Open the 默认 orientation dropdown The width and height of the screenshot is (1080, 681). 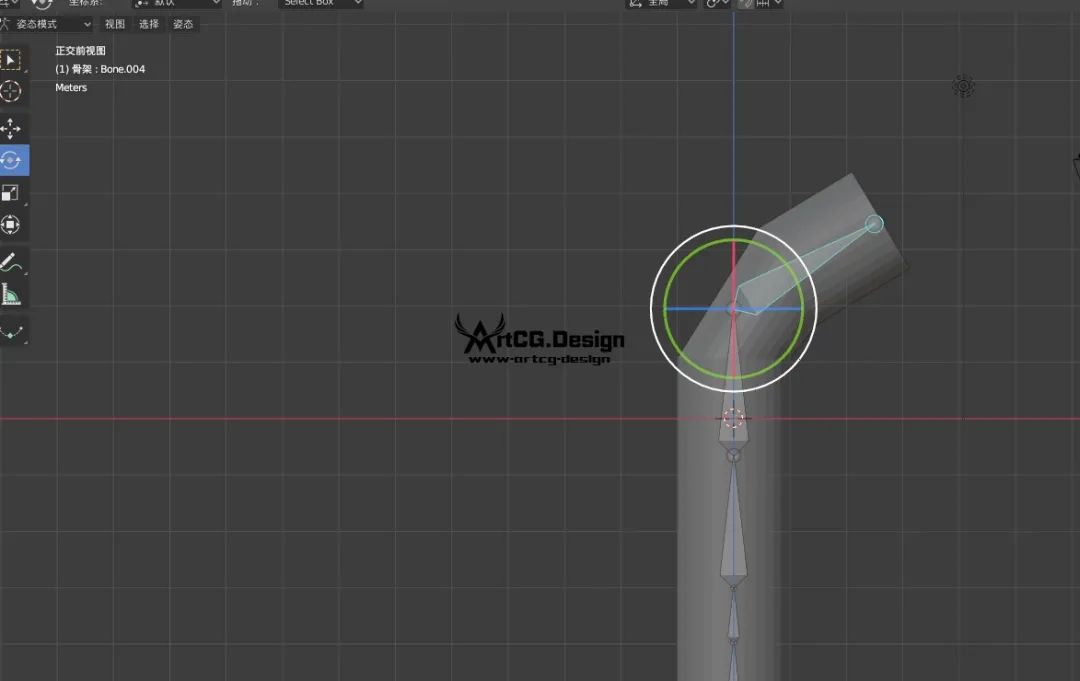click(x=176, y=3)
